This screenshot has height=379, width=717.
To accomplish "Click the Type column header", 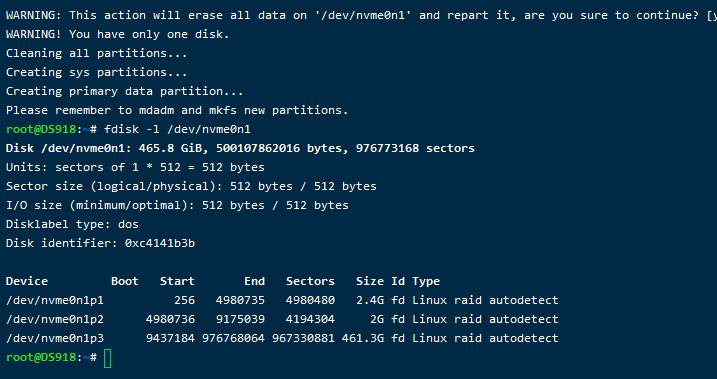I will click(426, 281).
